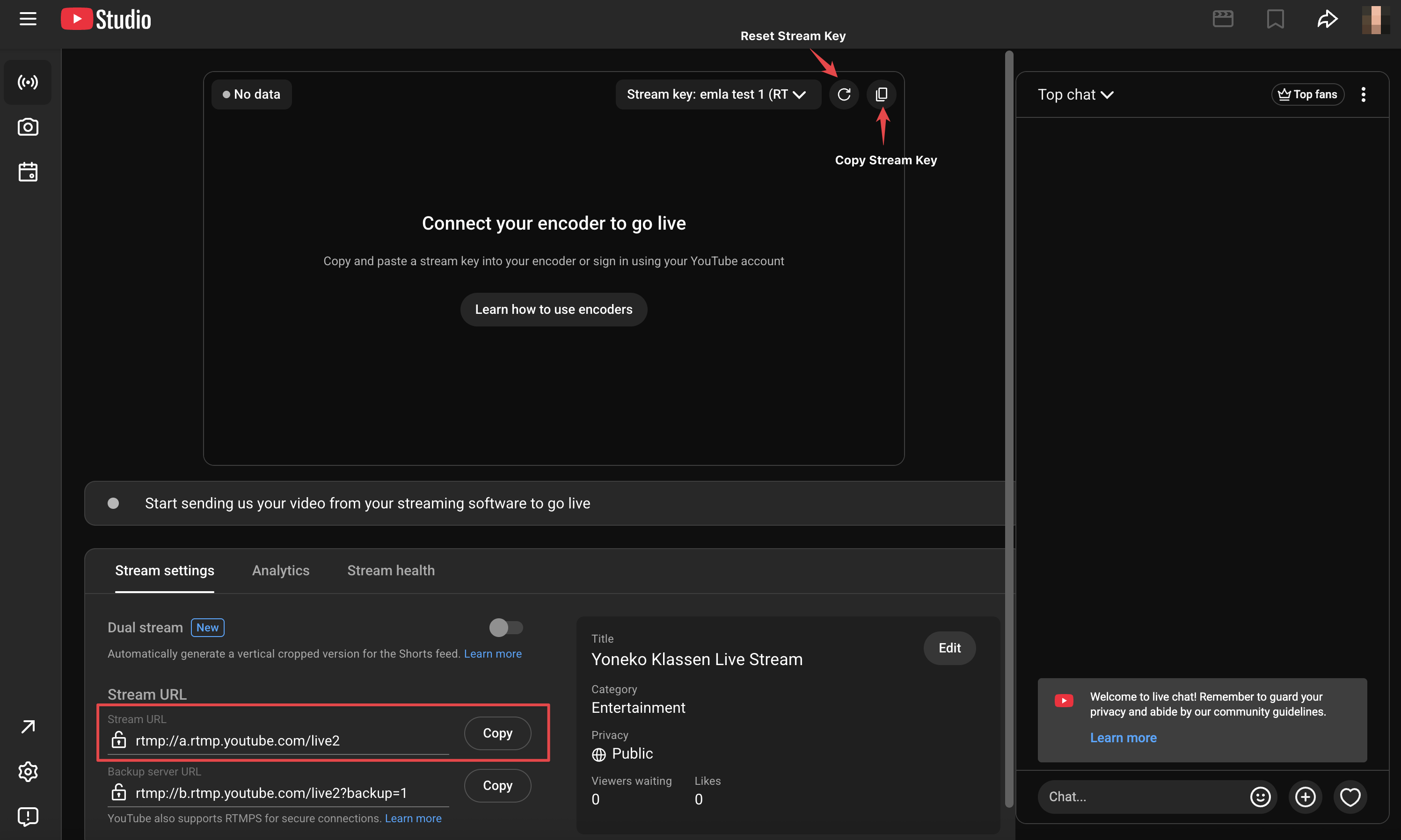Click the globe icon next to Public

click(x=598, y=754)
